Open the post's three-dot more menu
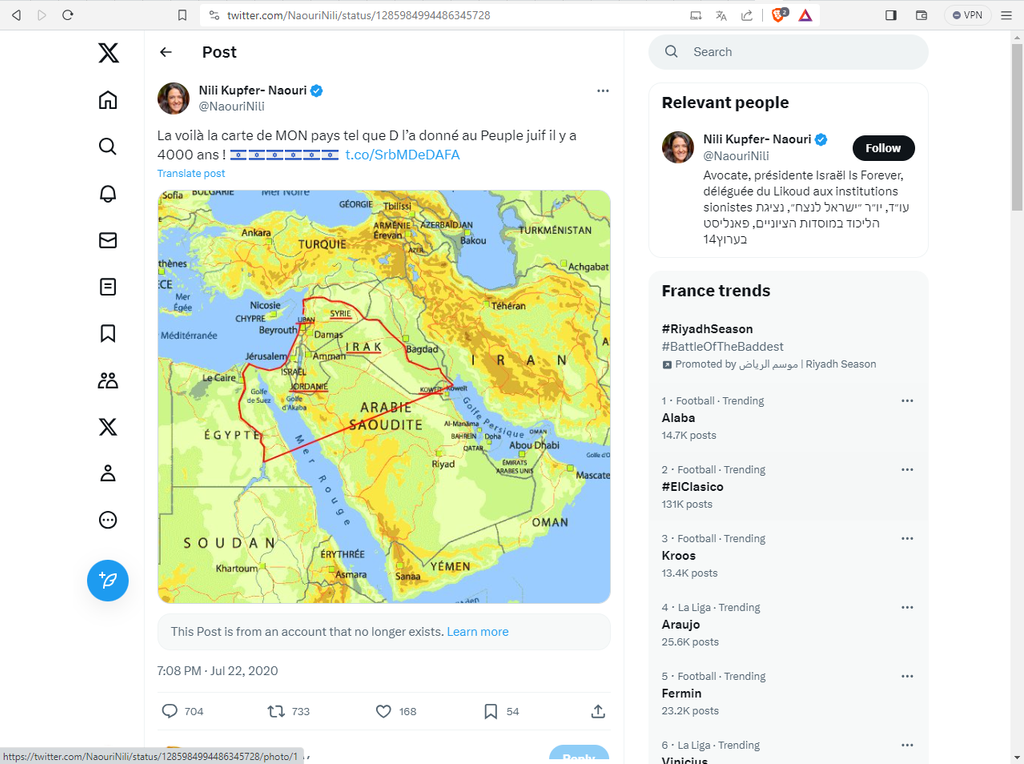The width and height of the screenshot is (1024, 764). (603, 90)
